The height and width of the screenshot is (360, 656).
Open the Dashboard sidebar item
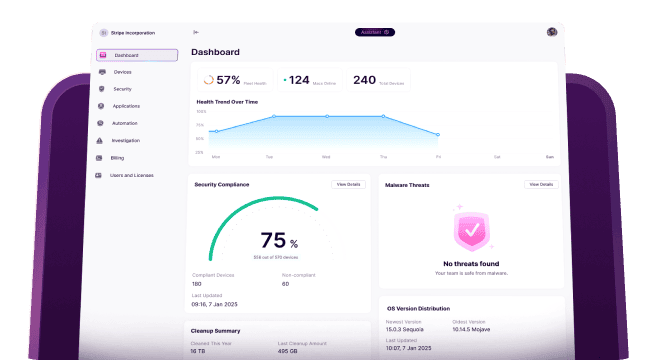coord(137,55)
